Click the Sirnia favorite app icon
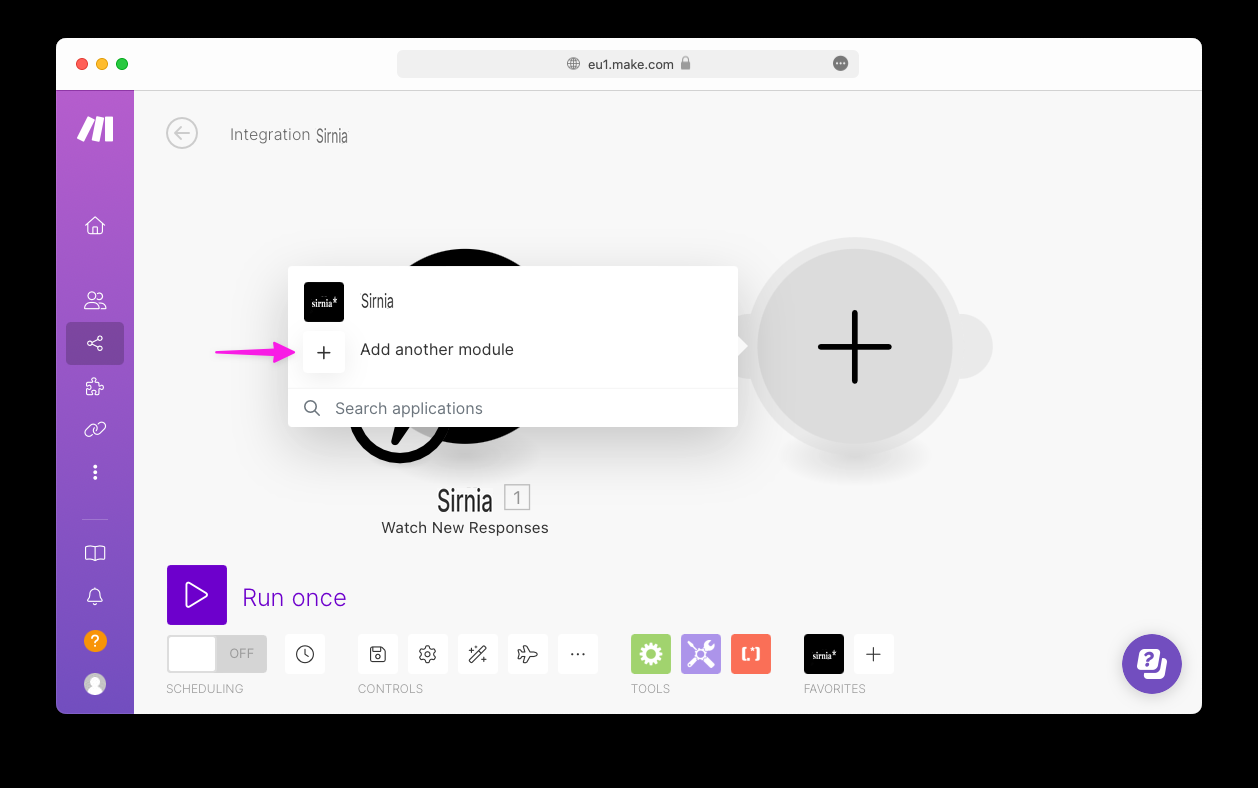The width and height of the screenshot is (1258, 788). pos(824,654)
